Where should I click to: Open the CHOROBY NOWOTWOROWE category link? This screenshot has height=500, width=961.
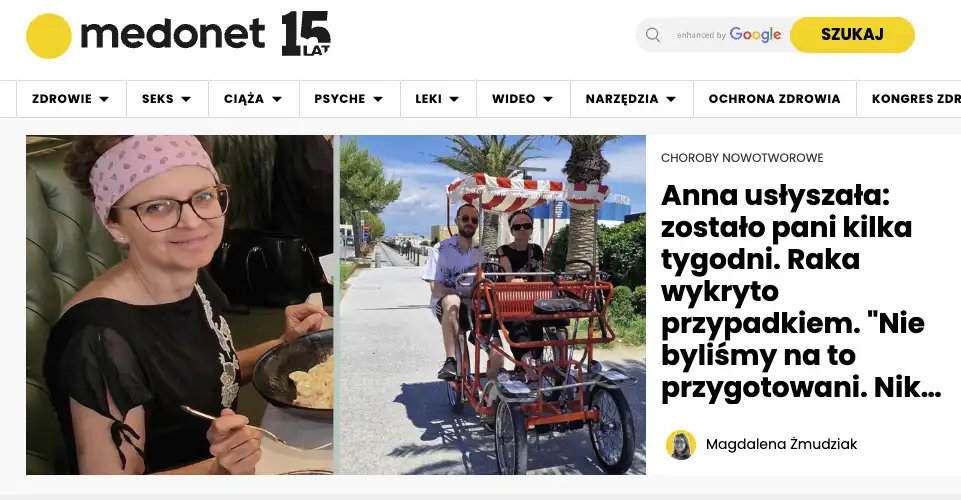[742, 158]
